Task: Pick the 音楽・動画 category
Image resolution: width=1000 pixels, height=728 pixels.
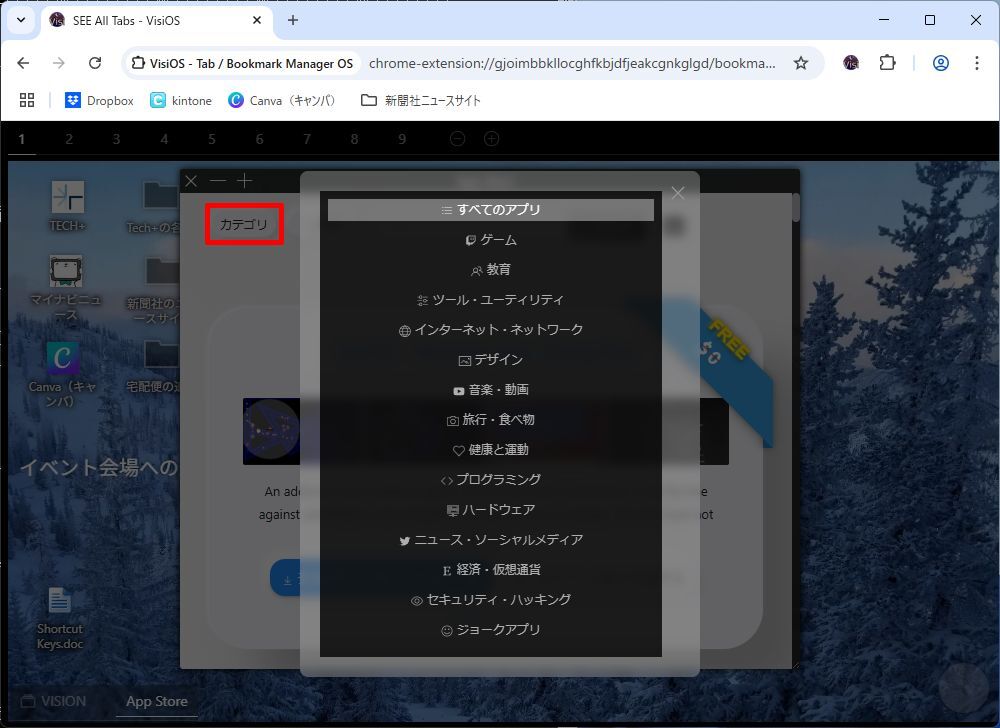Action: pos(490,389)
